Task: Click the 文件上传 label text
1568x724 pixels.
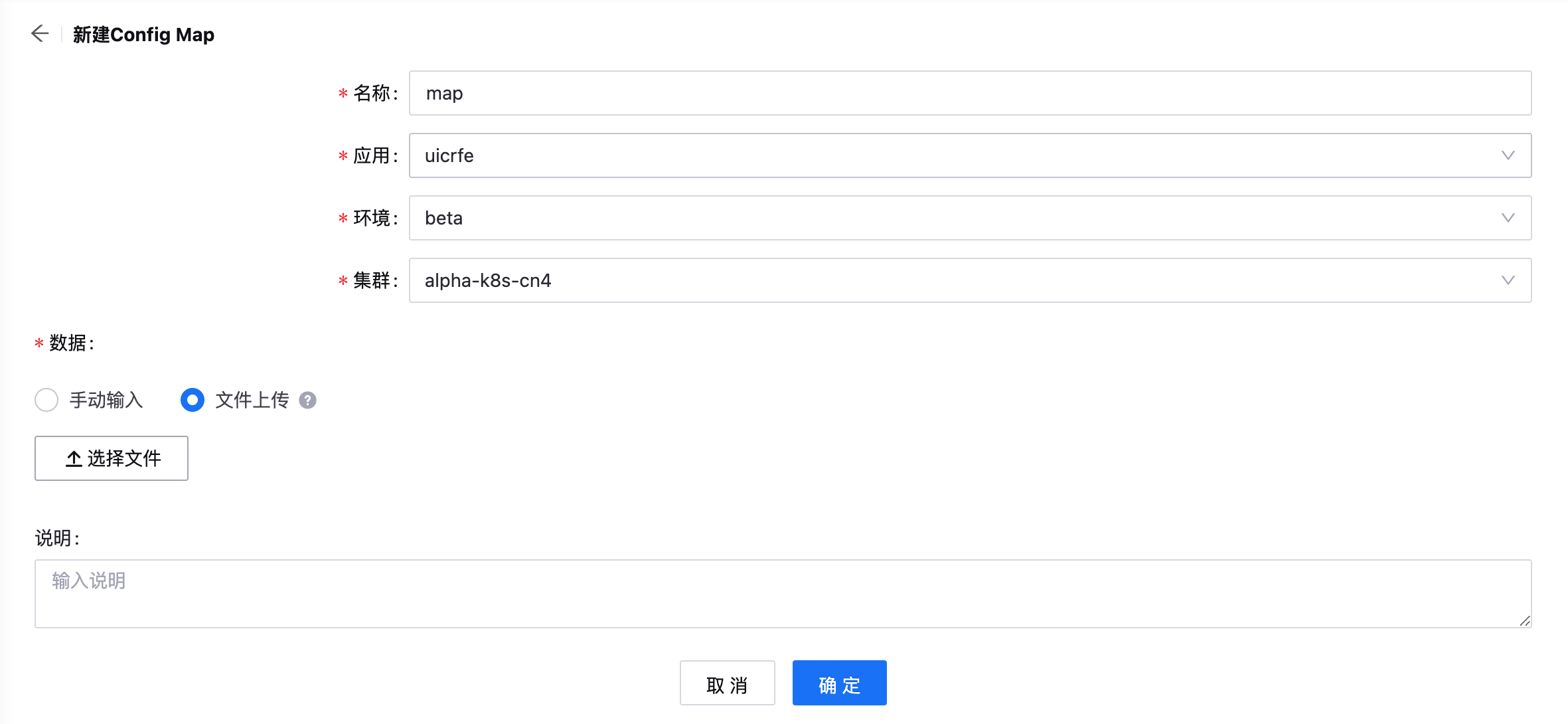Action: tap(252, 400)
